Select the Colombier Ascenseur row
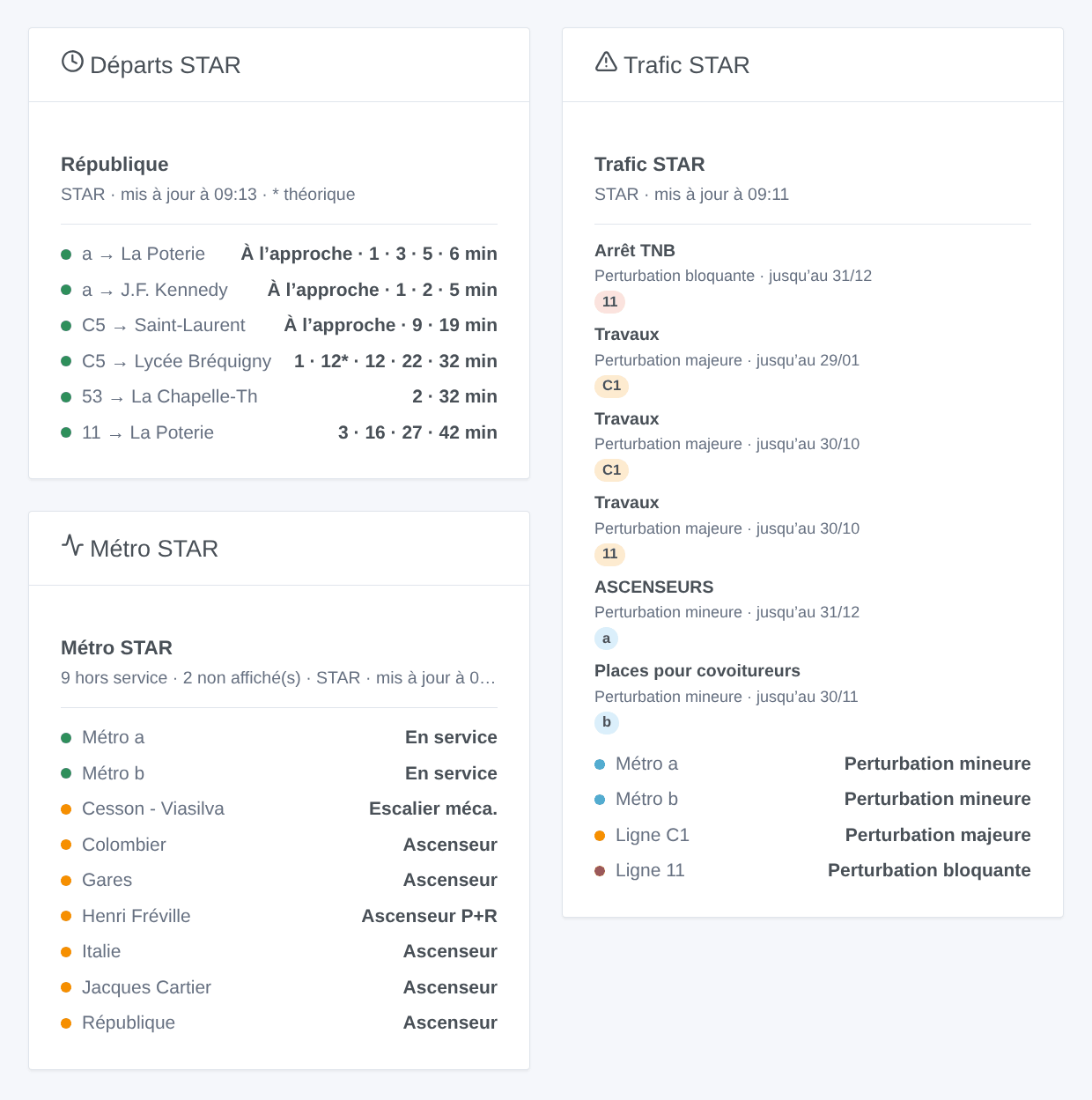This screenshot has width=1092, height=1100. [x=279, y=845]
